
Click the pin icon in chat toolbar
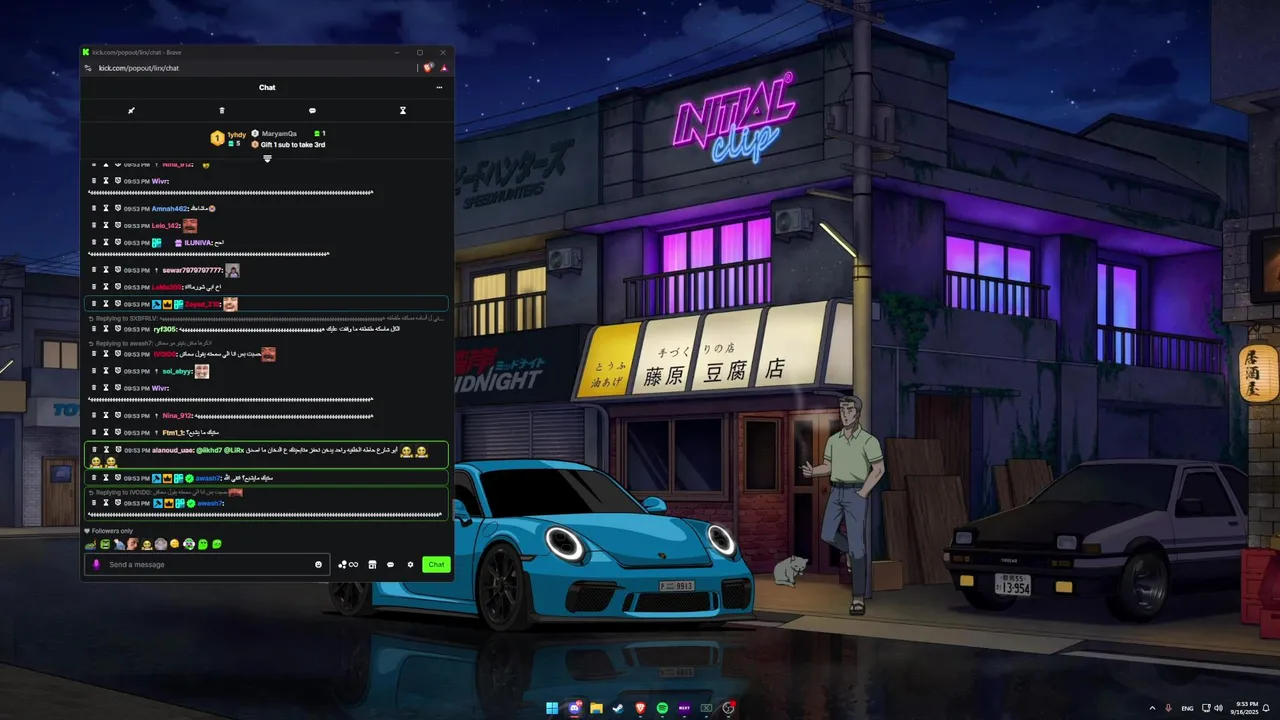(x=131, y=111)
